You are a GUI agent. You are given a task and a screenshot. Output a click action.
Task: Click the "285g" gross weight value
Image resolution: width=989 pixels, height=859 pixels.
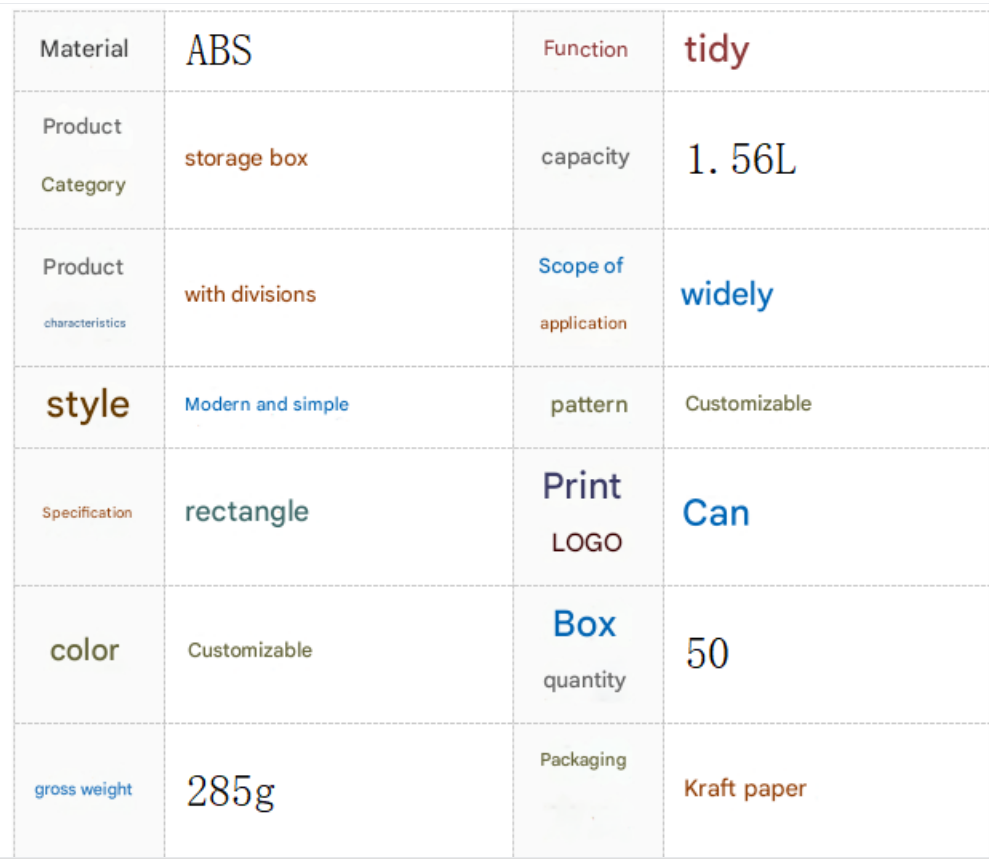pos(230,791)
